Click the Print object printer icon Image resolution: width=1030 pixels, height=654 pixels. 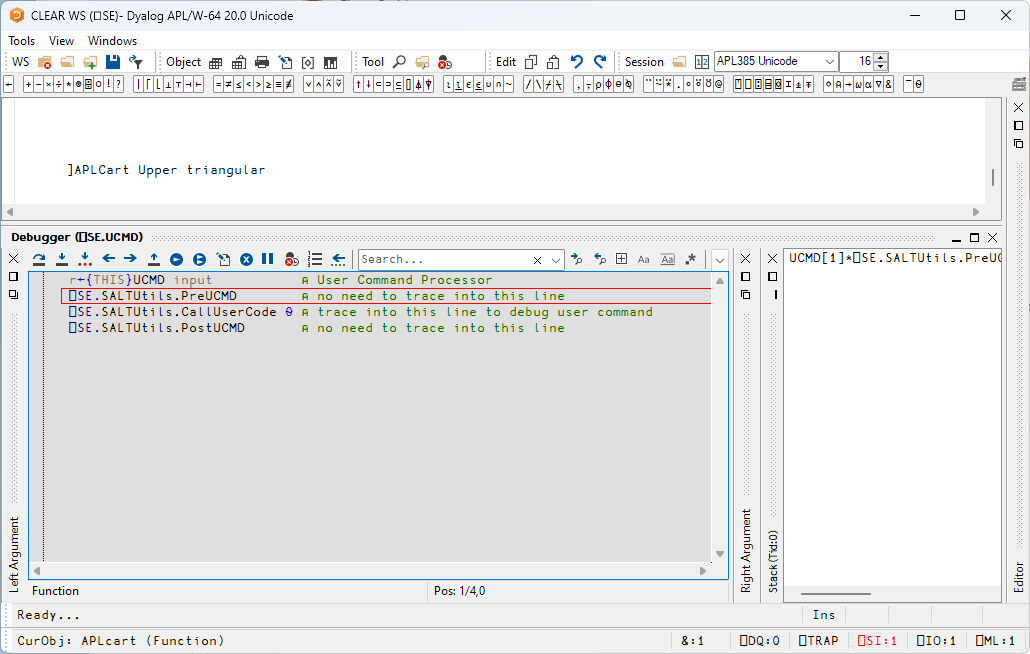click(262, 62)
